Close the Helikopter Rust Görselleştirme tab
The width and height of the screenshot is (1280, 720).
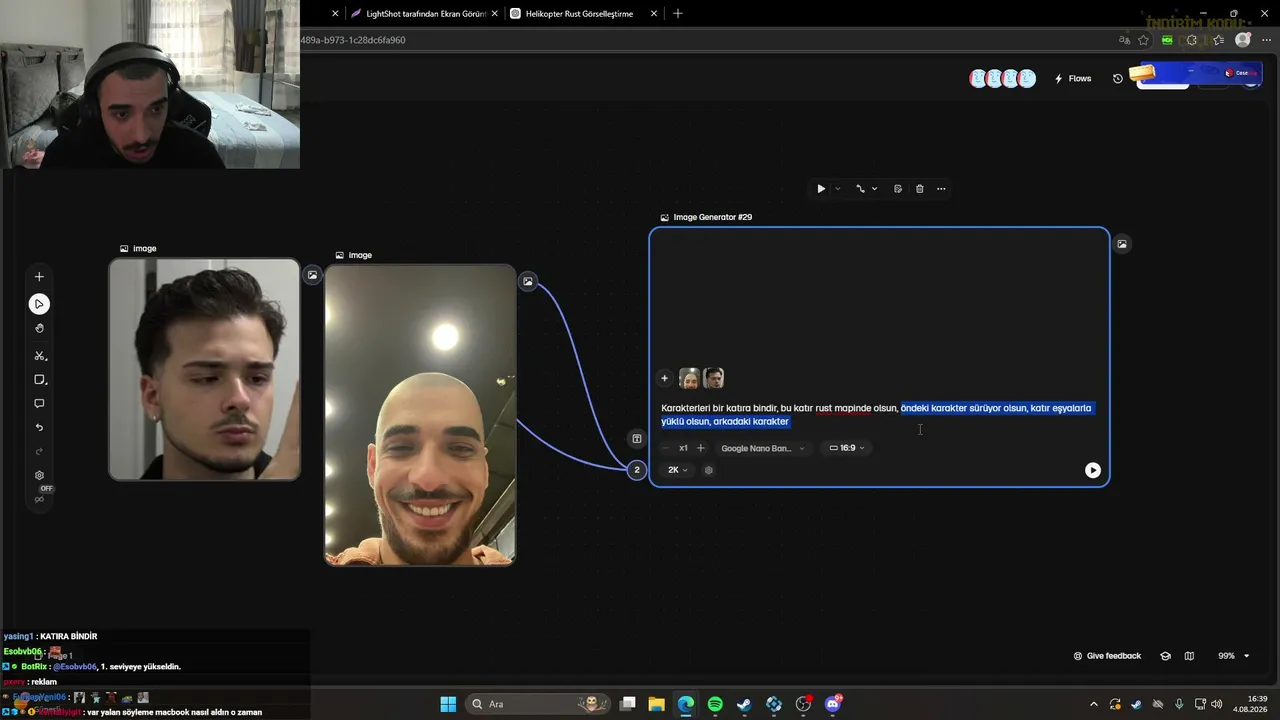(x=654, y=14)
